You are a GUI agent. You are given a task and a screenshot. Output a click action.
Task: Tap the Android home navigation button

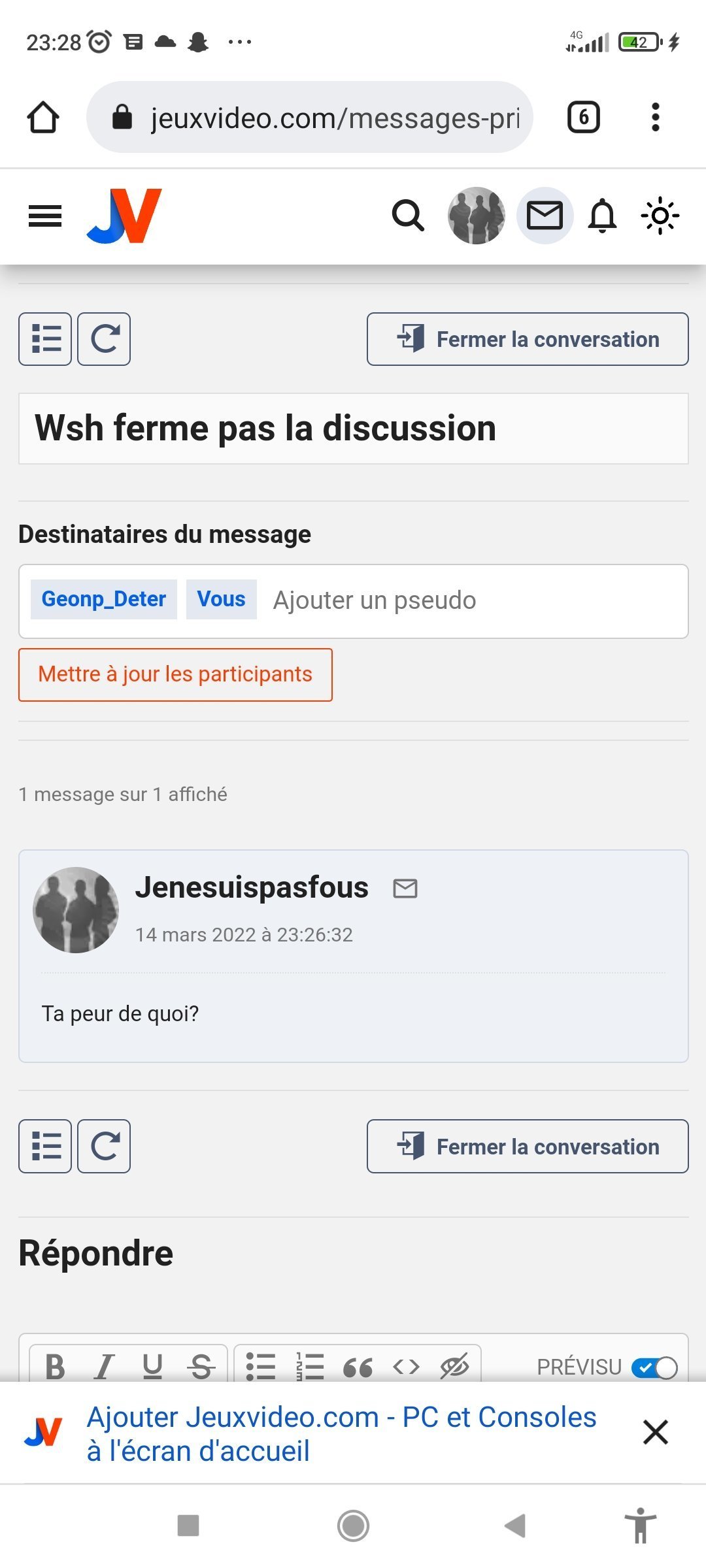point(353,1526)
